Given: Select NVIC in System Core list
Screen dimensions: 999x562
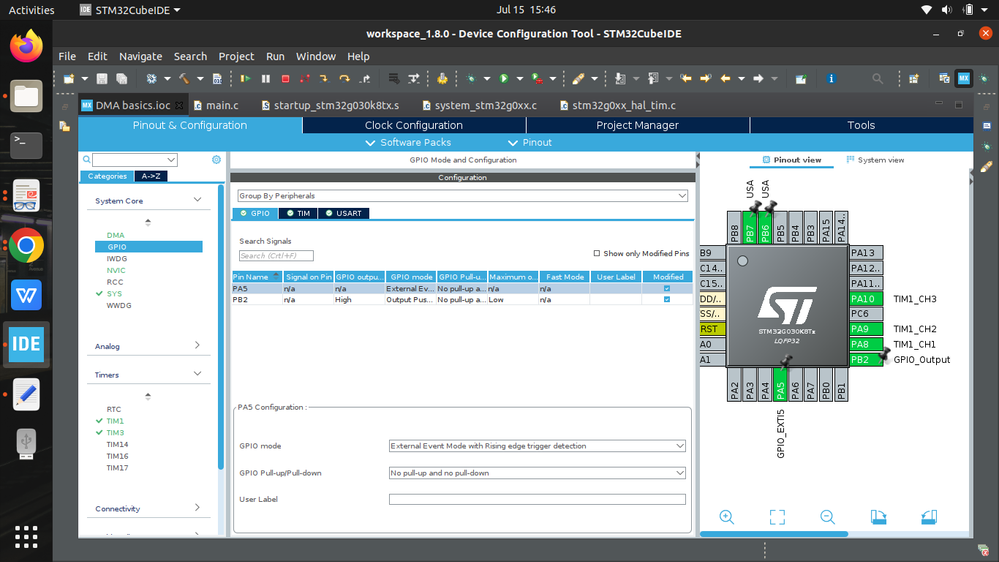Looking at the screenshot, I should coord(116,270).
